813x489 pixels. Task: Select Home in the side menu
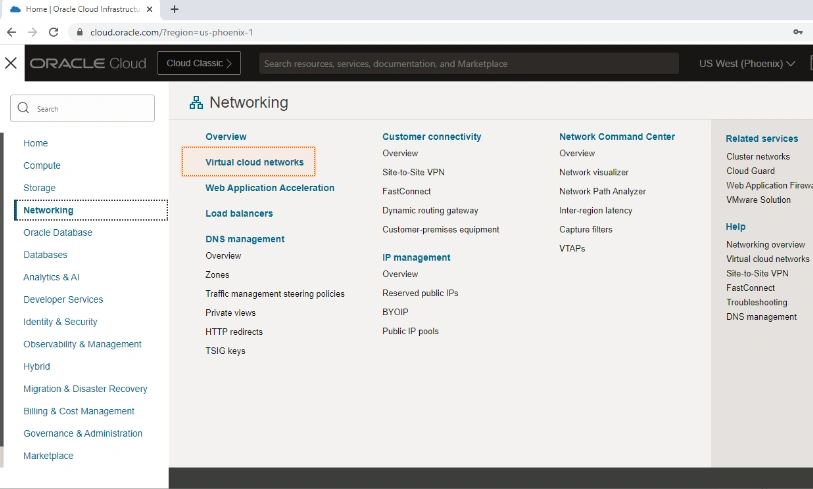35,143
